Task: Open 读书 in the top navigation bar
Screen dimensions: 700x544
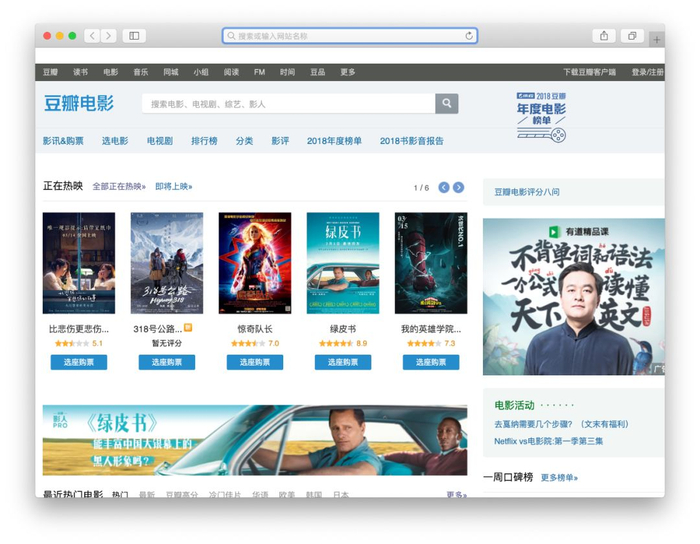Action: tap(80, 72)
